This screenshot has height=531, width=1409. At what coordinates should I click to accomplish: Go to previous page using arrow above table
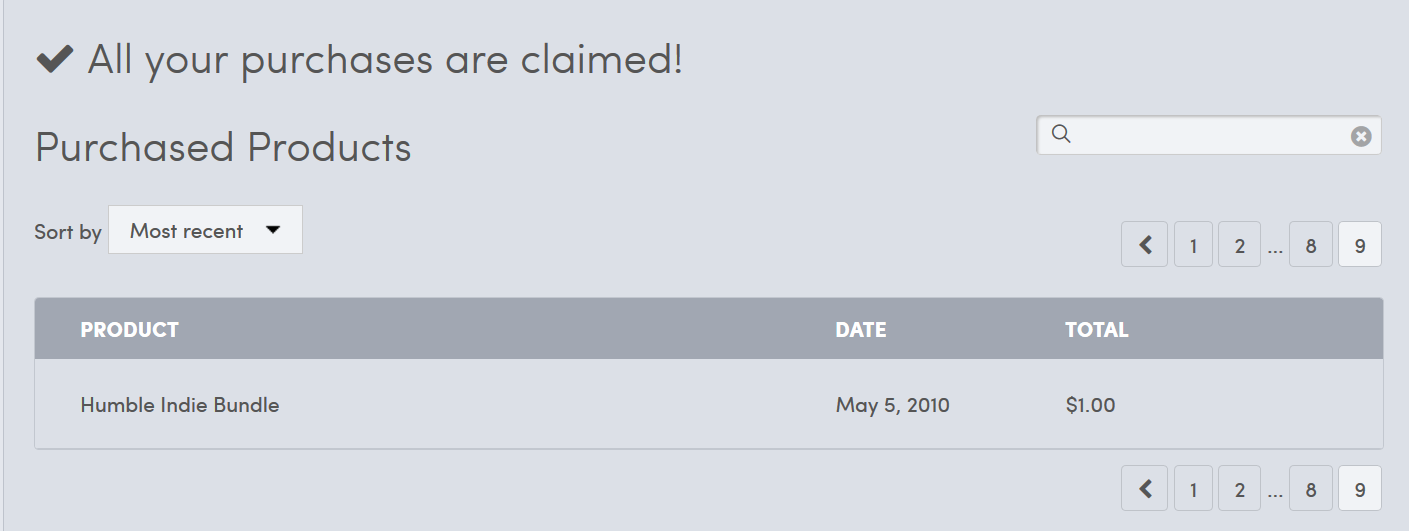[1145, 245]
